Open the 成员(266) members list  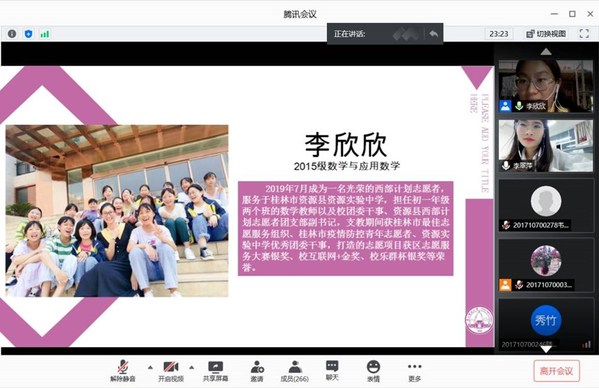point(295,371)
